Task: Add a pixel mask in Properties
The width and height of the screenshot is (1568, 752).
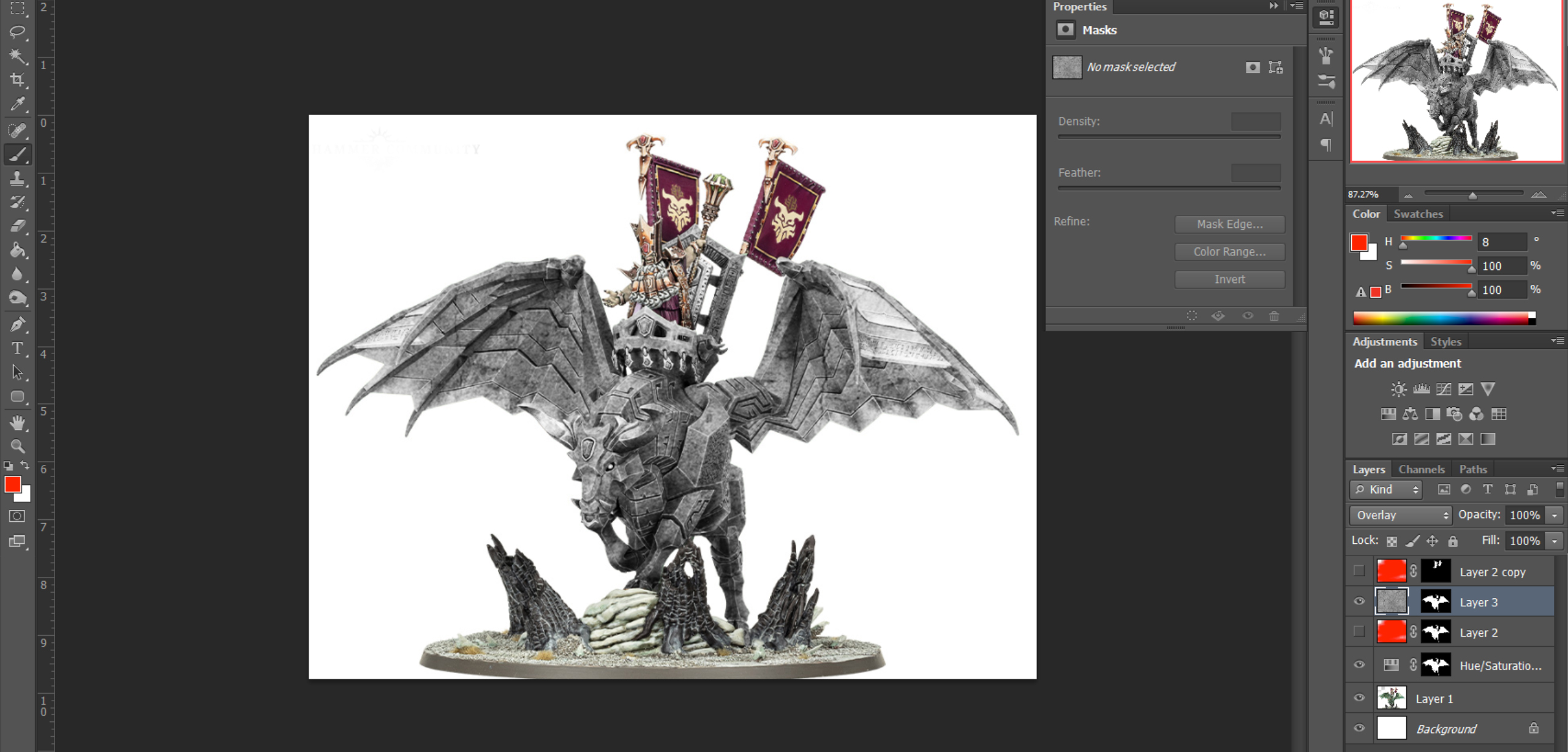Action: (x=1253, y=67)
